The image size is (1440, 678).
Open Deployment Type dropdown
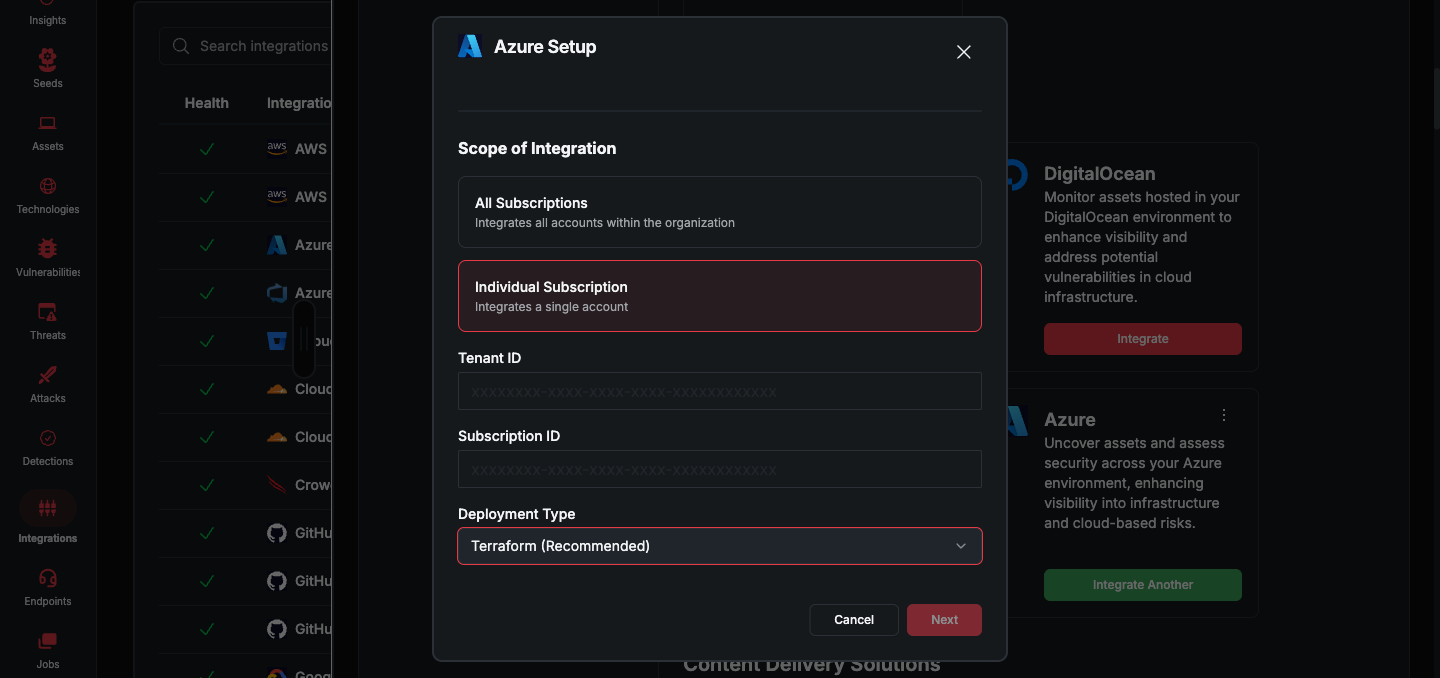720,546
